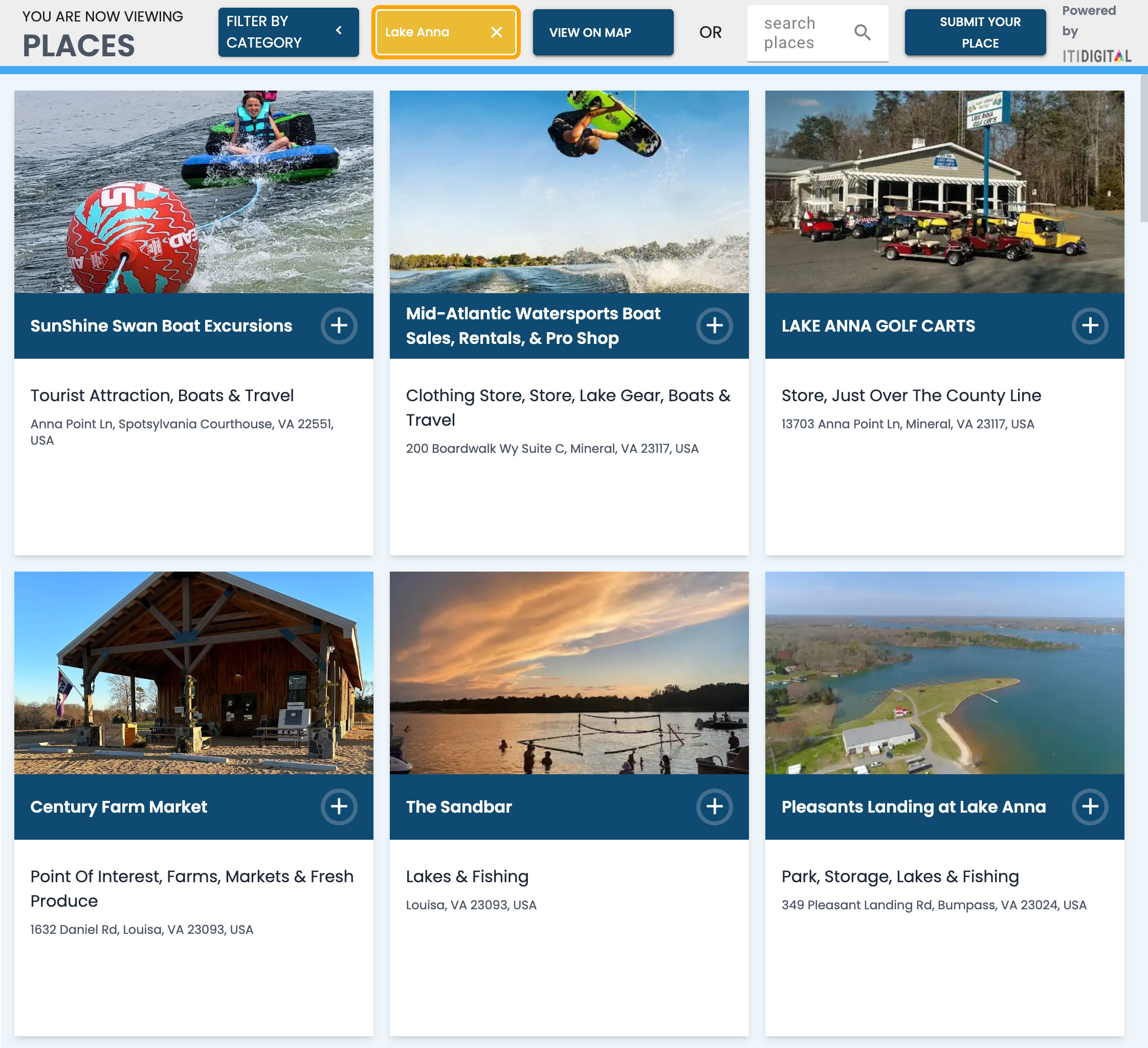The height and width of the screenshot is (1048, 1148).
Task: Expand Pleasants Landing at Lake Anna plus icon
Action: click(1090, 806)
